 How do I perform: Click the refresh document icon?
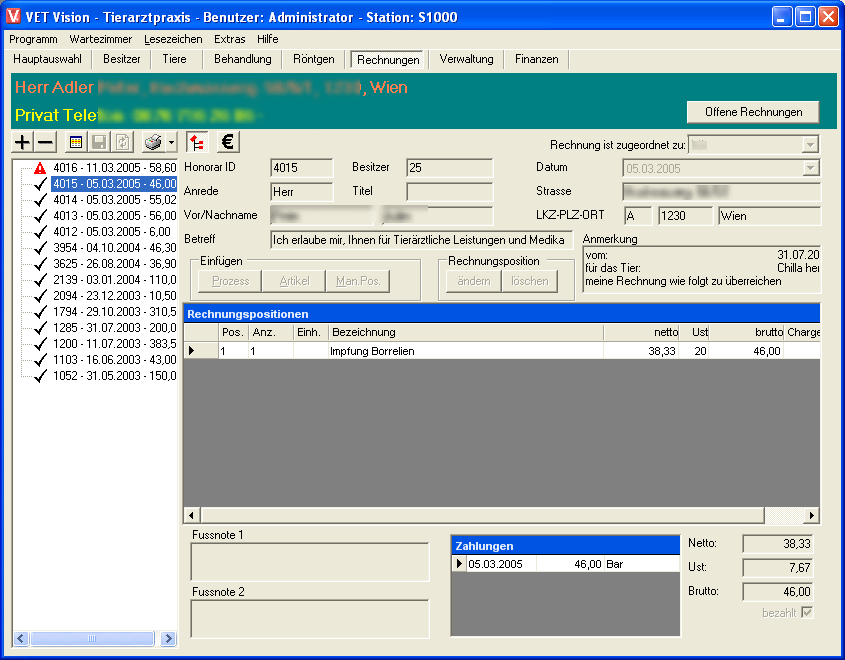122,142
